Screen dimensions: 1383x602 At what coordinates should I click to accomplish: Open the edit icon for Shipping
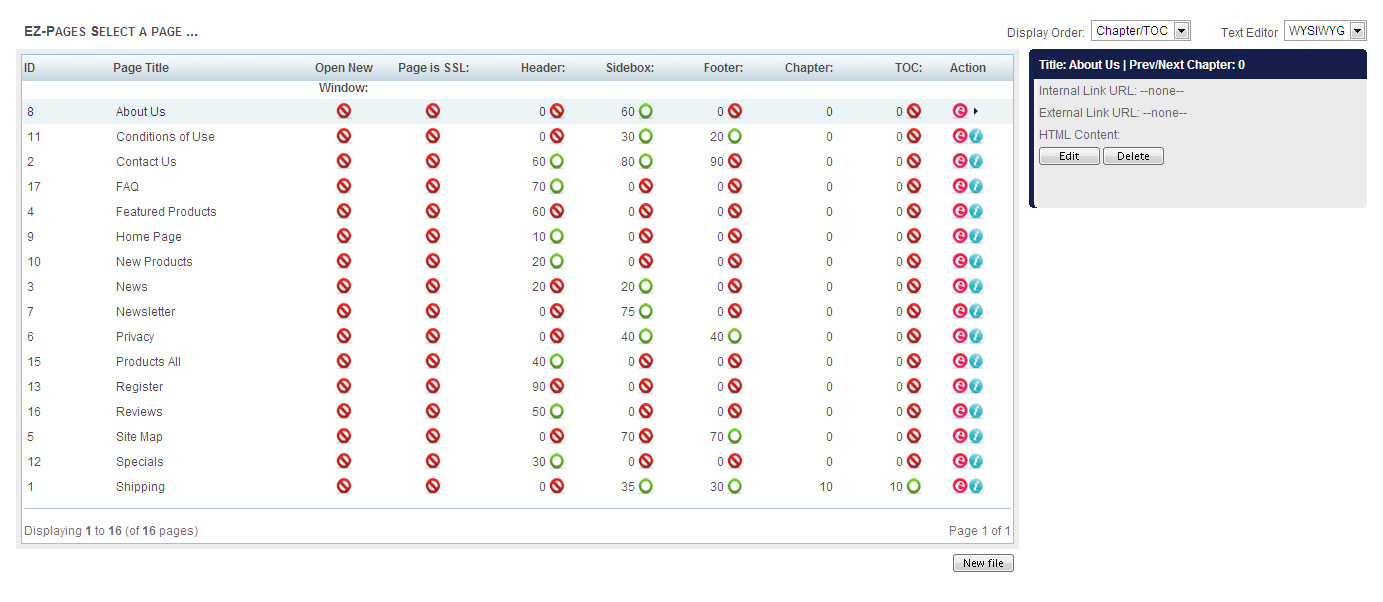[960, 486]
